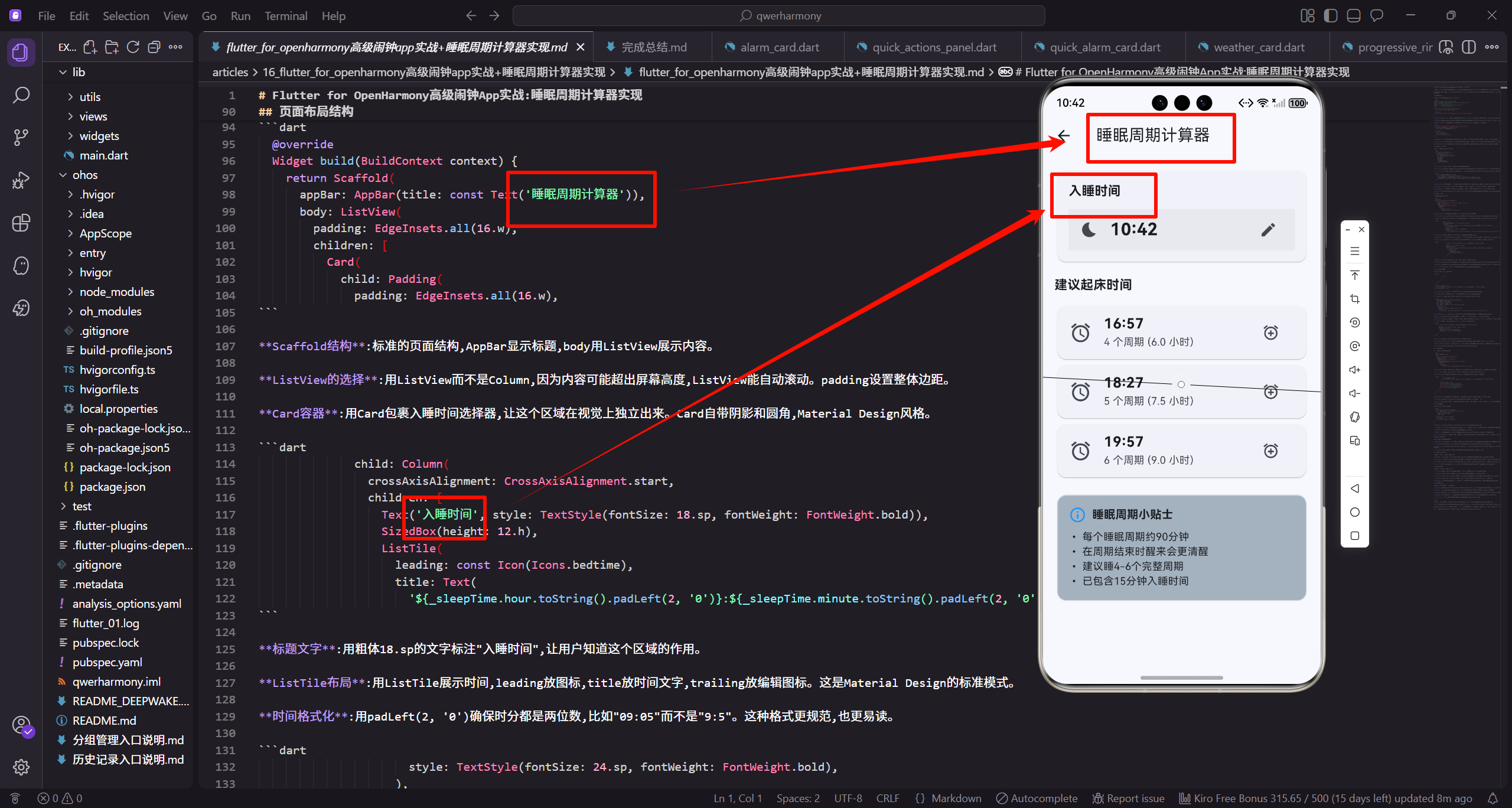This screenshot has height=808, width=1512.
Task: Open the edit pencil next to sleep time 10:42
Action: [x=1269, y=230]
